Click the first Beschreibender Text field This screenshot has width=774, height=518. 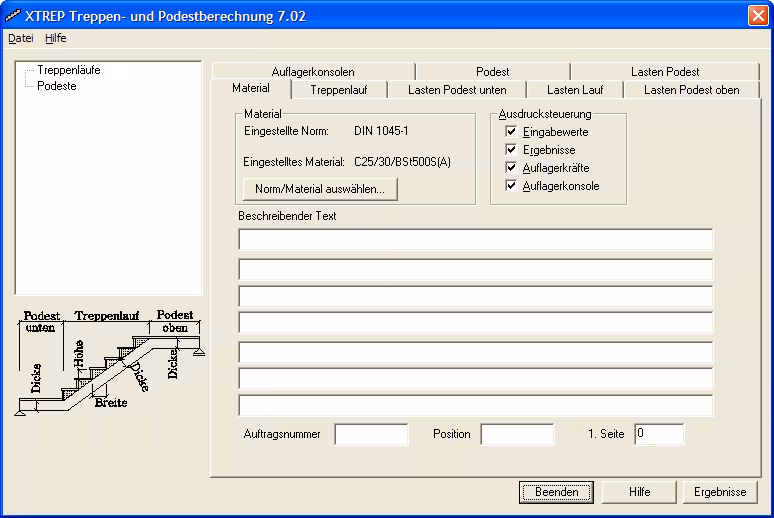tap(475, 239)
